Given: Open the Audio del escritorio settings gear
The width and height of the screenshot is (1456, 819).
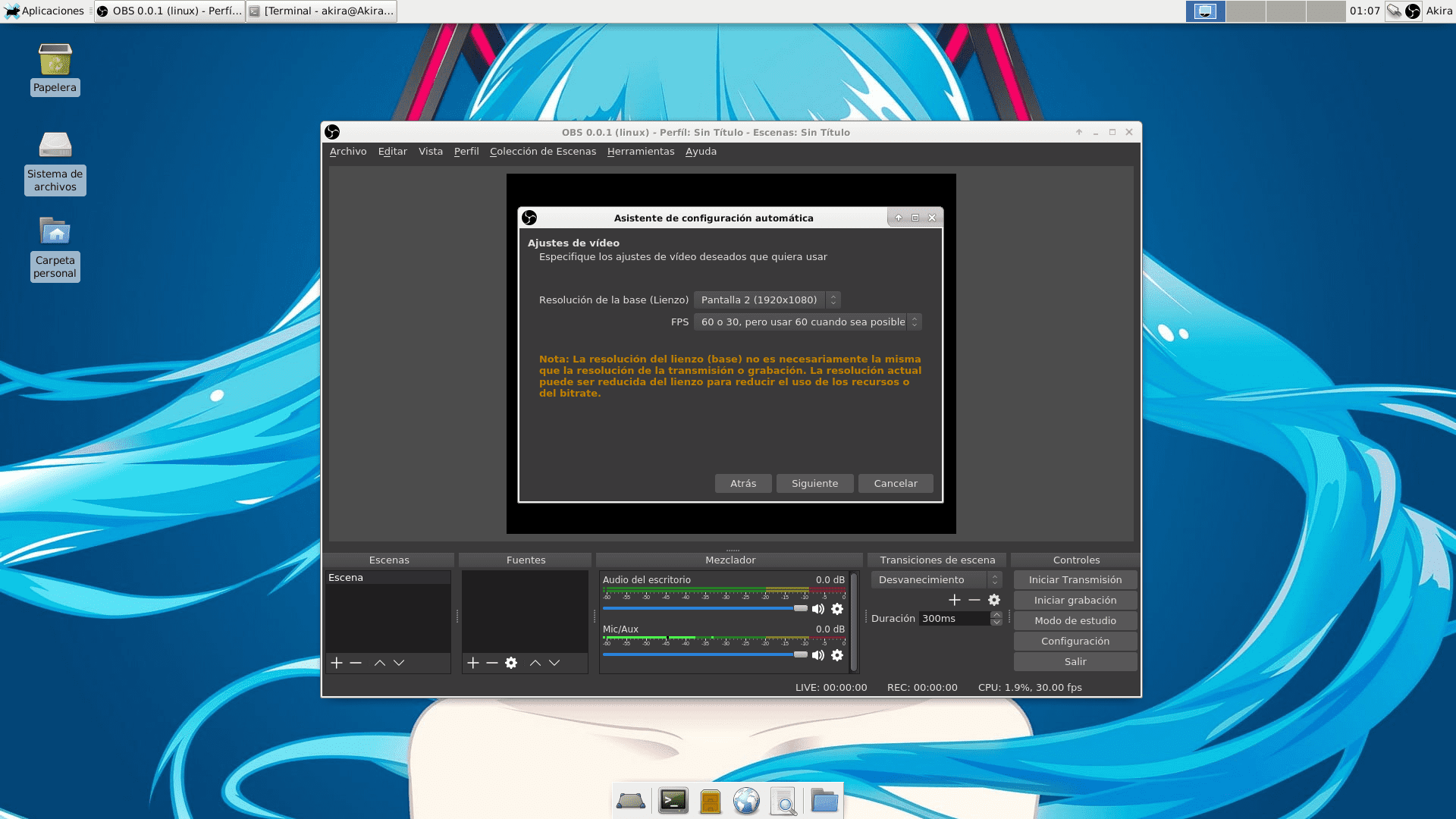Looking at the screenshot, I should pos(837,608).
